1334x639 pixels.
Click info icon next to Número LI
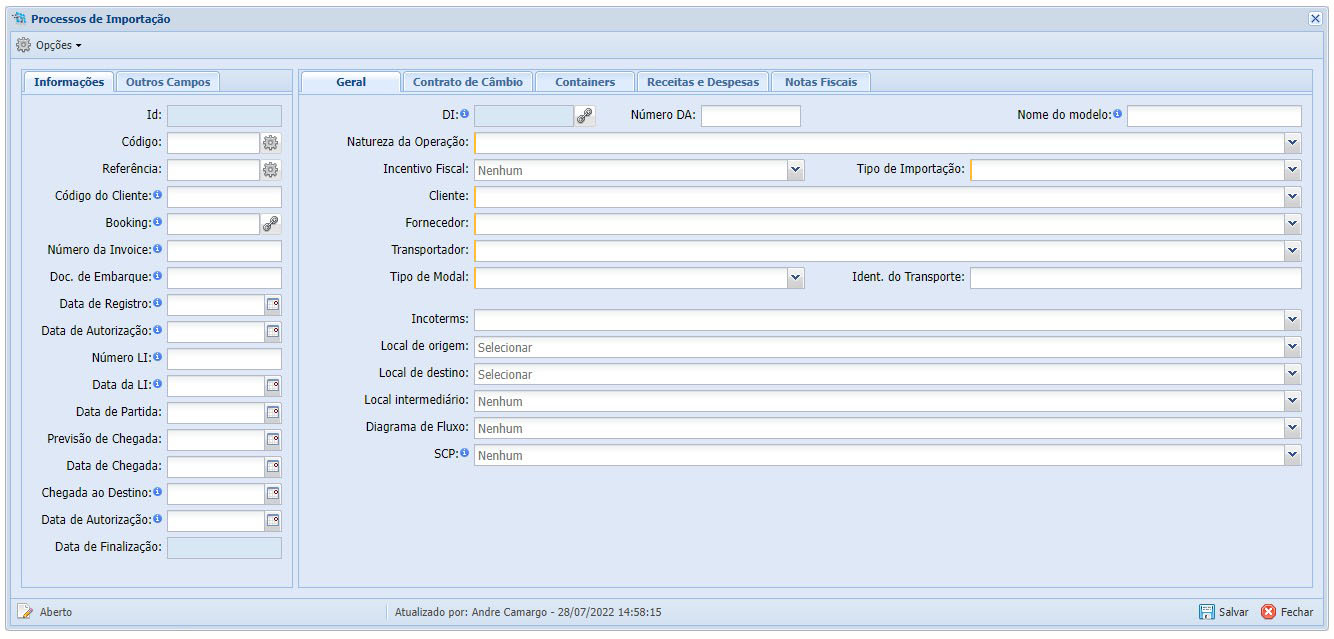158,357
